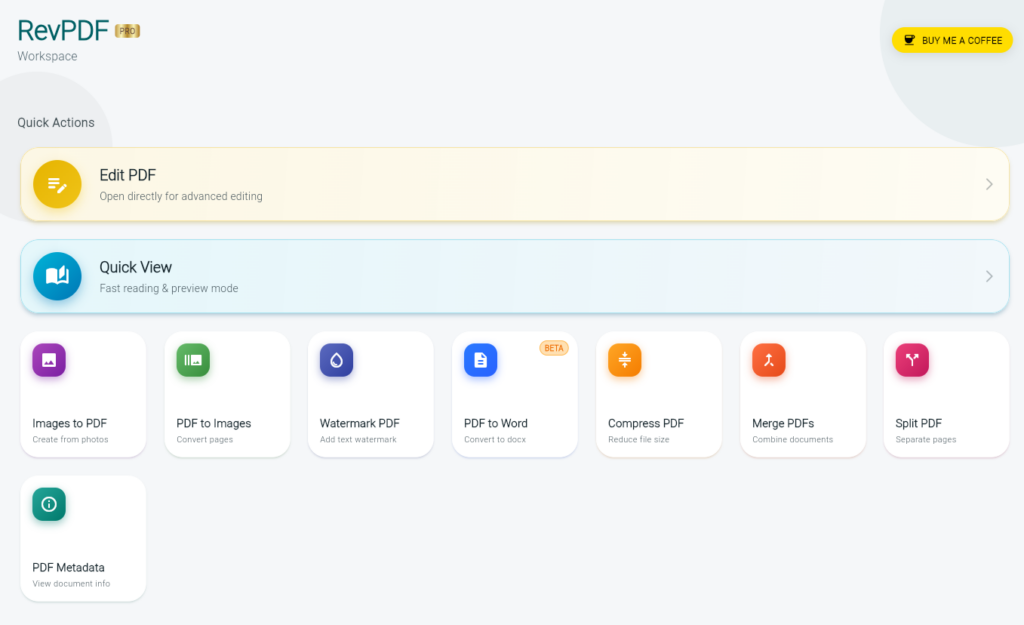Click the PDF to Word label

click(496, 423)
